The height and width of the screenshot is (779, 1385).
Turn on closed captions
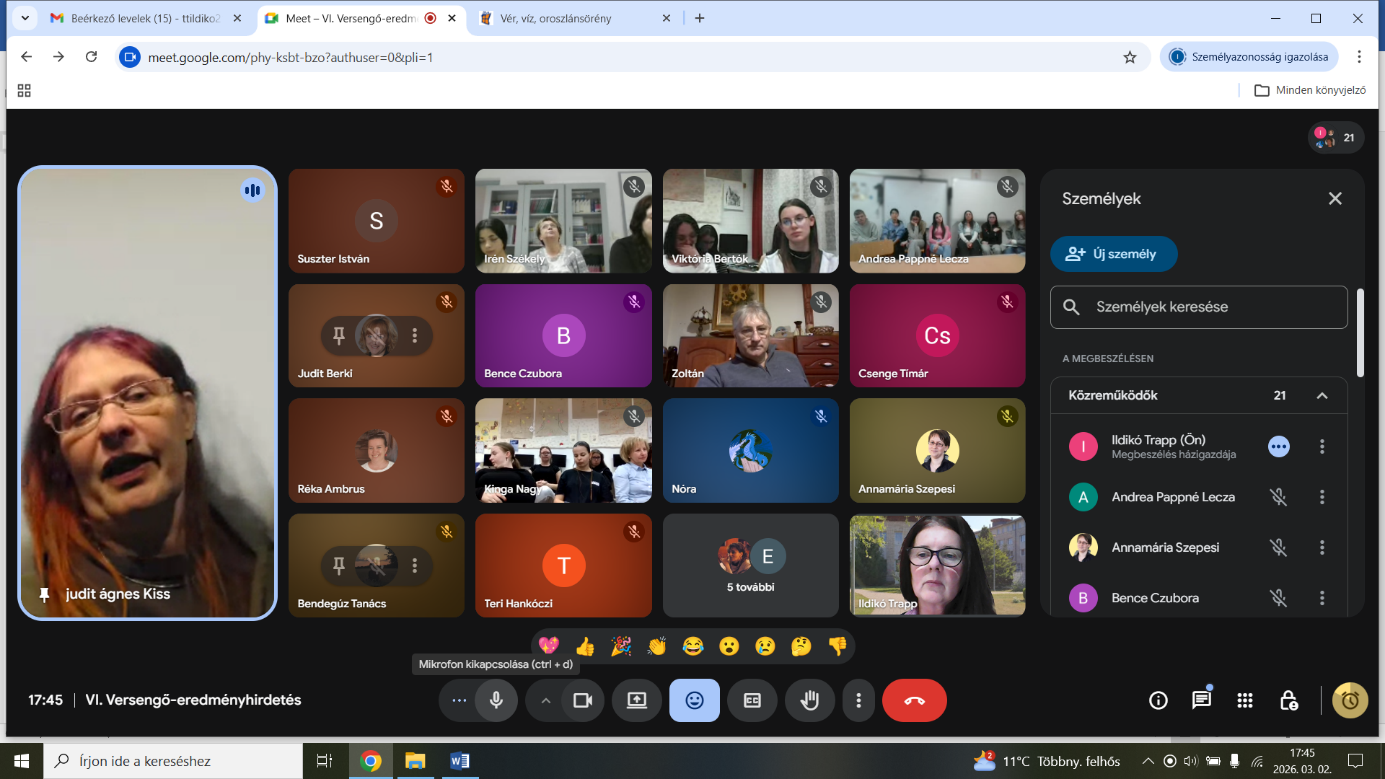(752, 701)
